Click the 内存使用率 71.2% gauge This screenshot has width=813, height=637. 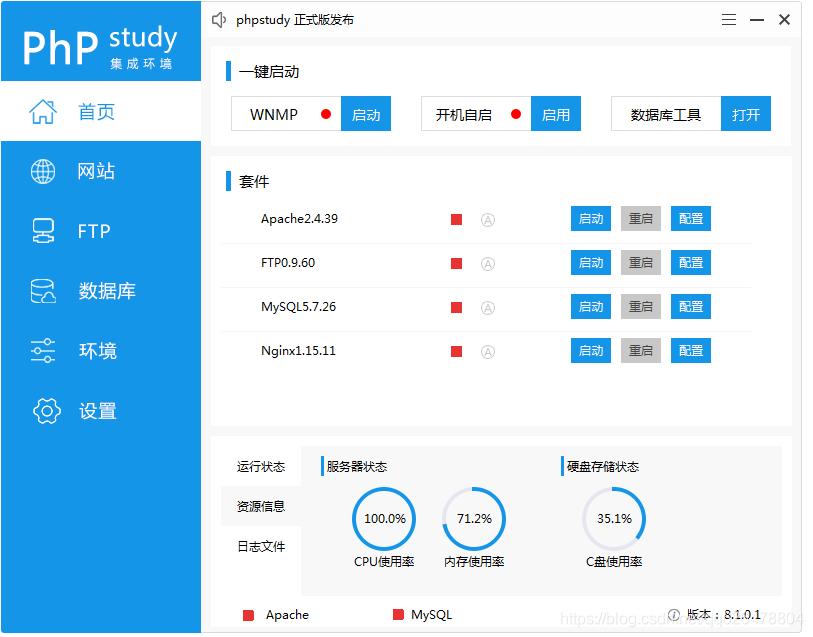pos(474,519)
